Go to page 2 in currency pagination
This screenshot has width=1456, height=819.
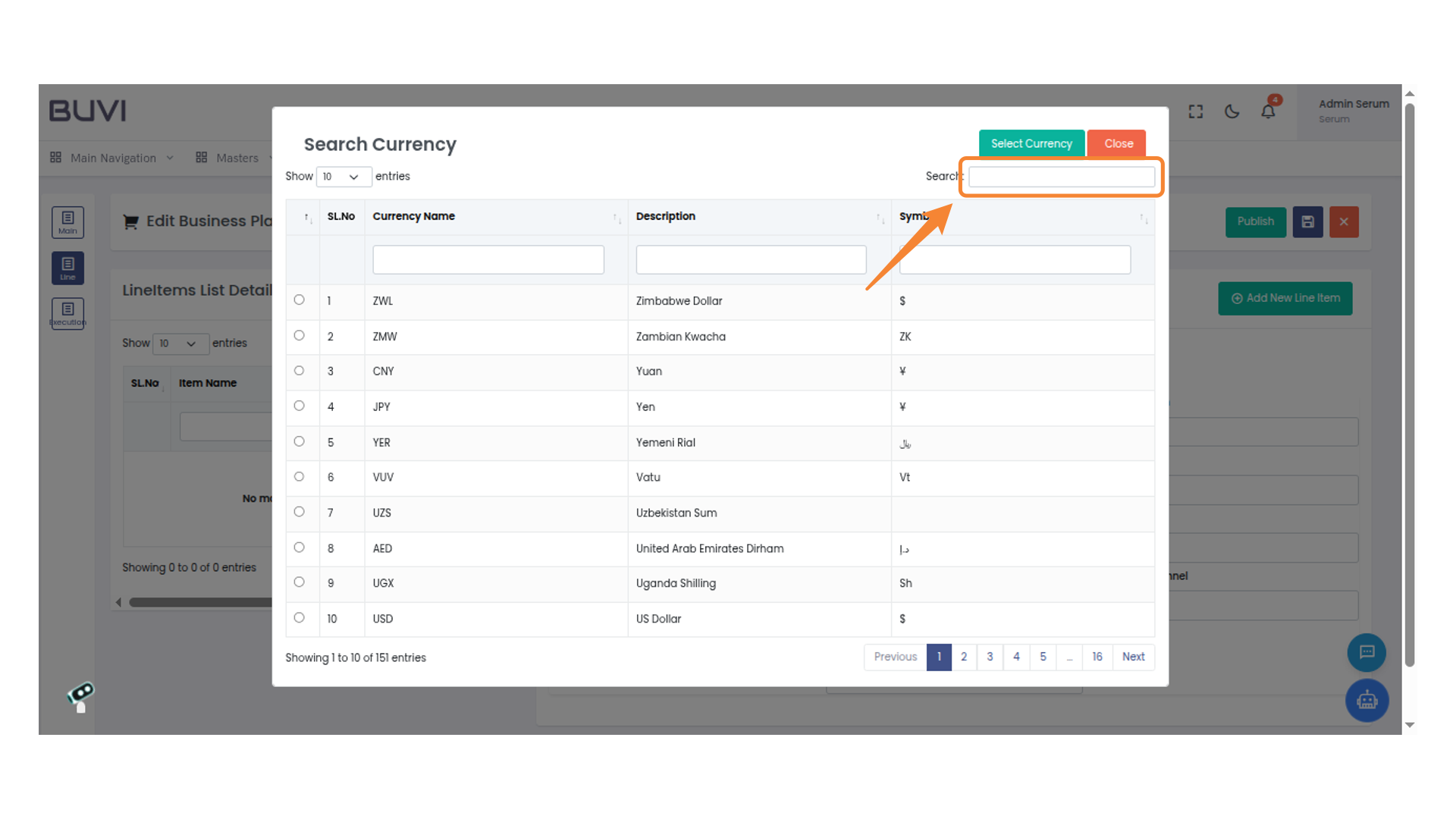964,657
